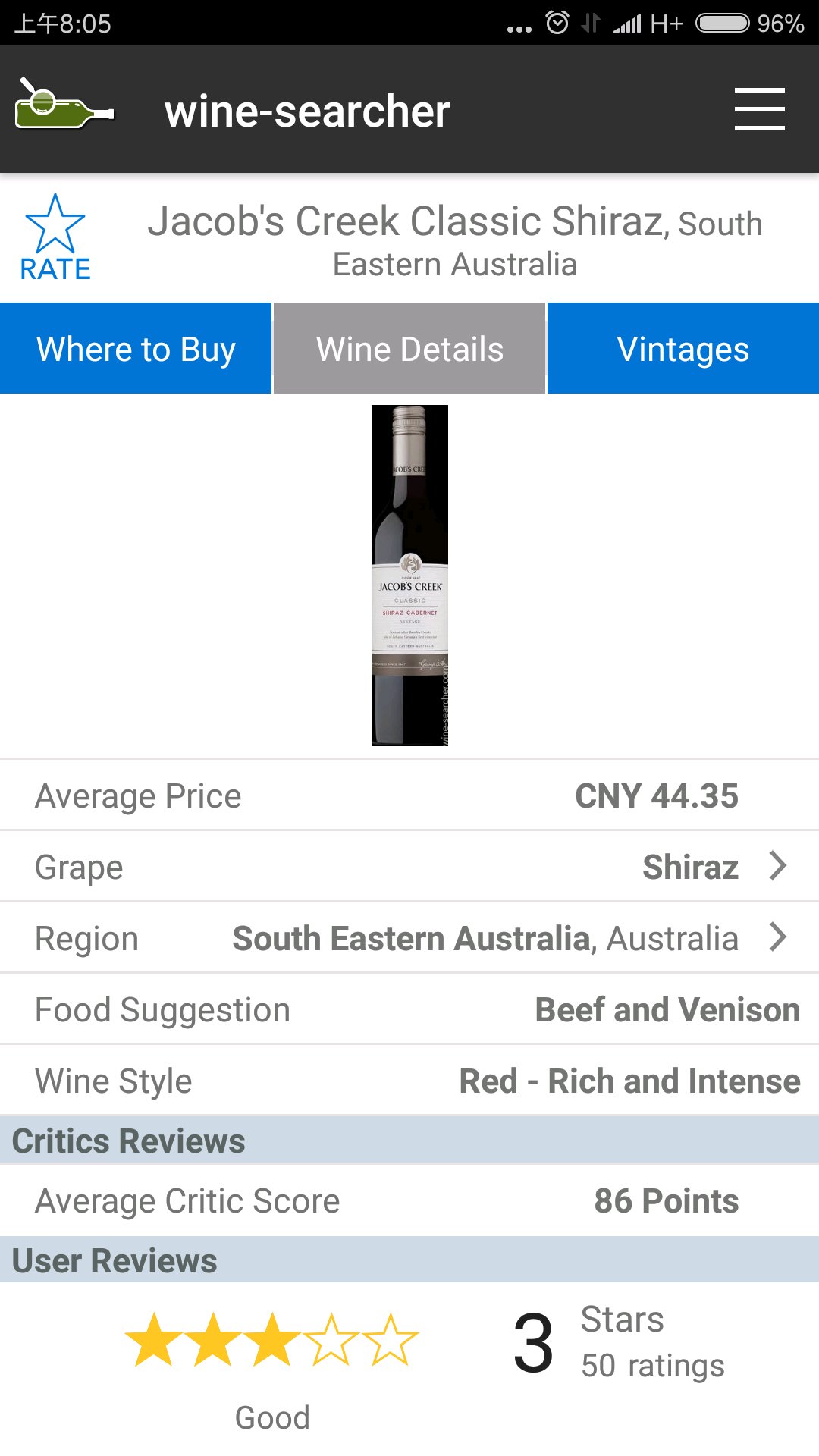Open the hamburger menu
The width and height of the screenshot is (819, 1456).
pos(759,108)
